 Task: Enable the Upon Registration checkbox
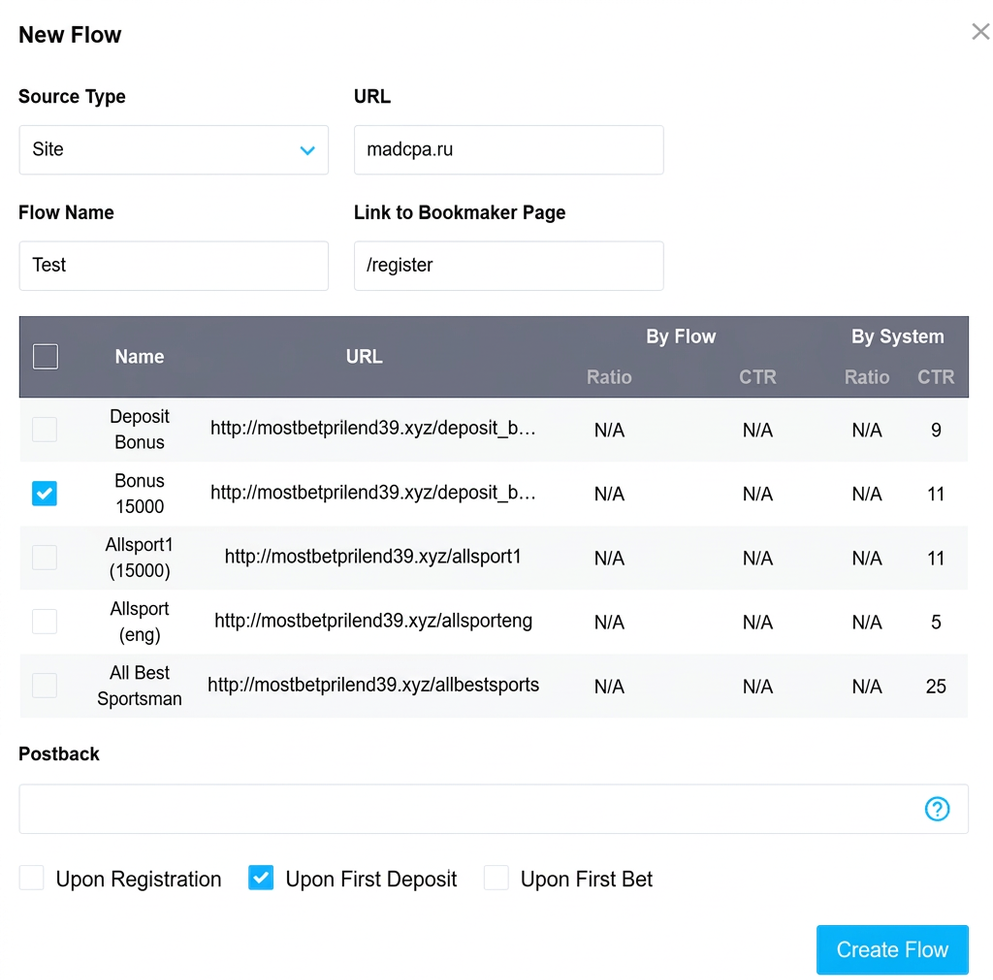click(32, 878)
